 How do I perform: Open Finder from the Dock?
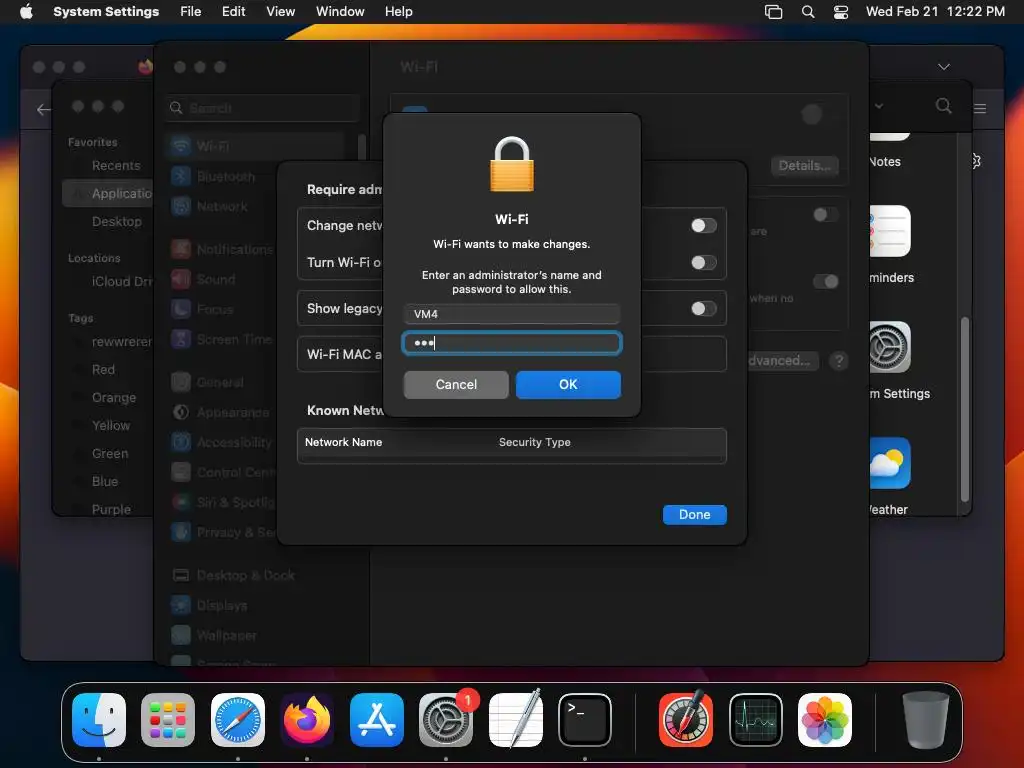point(99,720)
